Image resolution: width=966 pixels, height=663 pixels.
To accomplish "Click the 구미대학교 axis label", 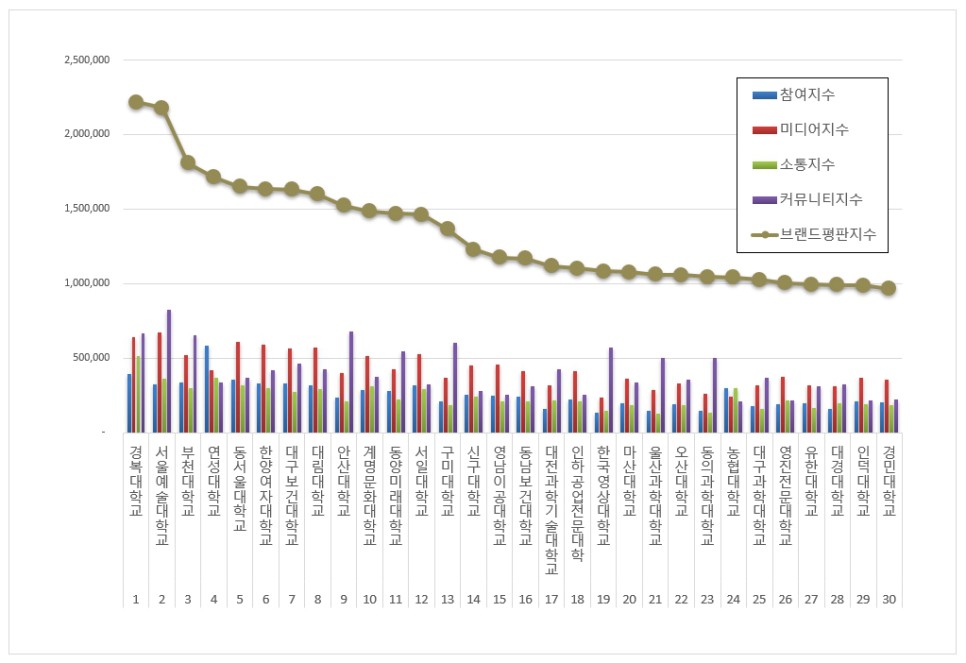I will 448,481.
